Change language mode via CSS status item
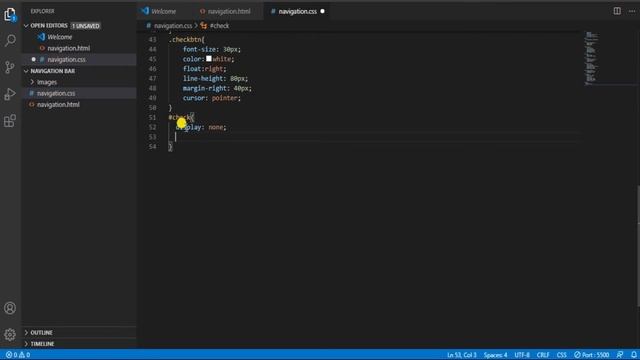Screen dimensions: 640x360 pos(561,355)
